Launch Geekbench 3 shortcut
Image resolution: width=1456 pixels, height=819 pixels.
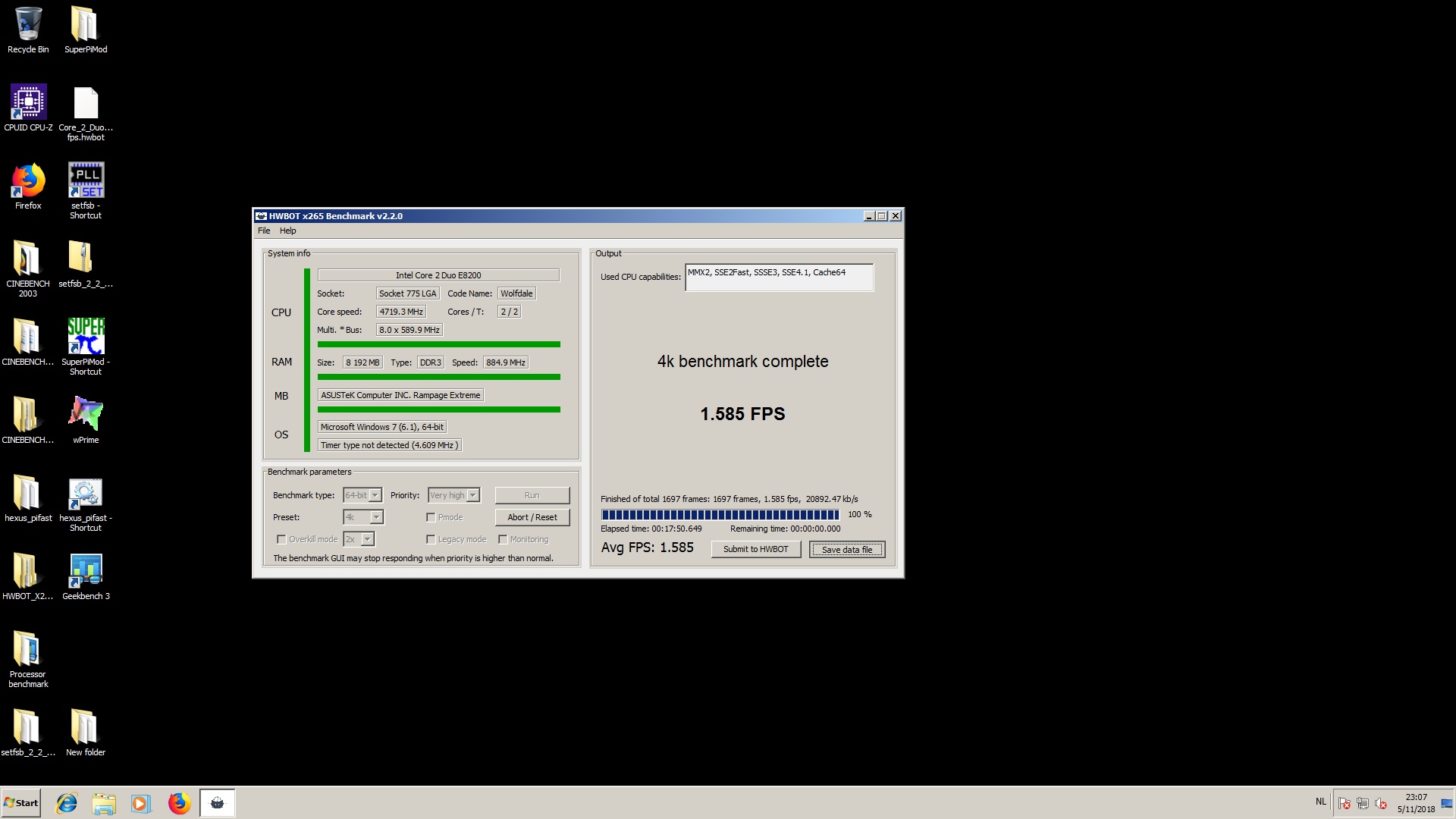tap(86, 577)
